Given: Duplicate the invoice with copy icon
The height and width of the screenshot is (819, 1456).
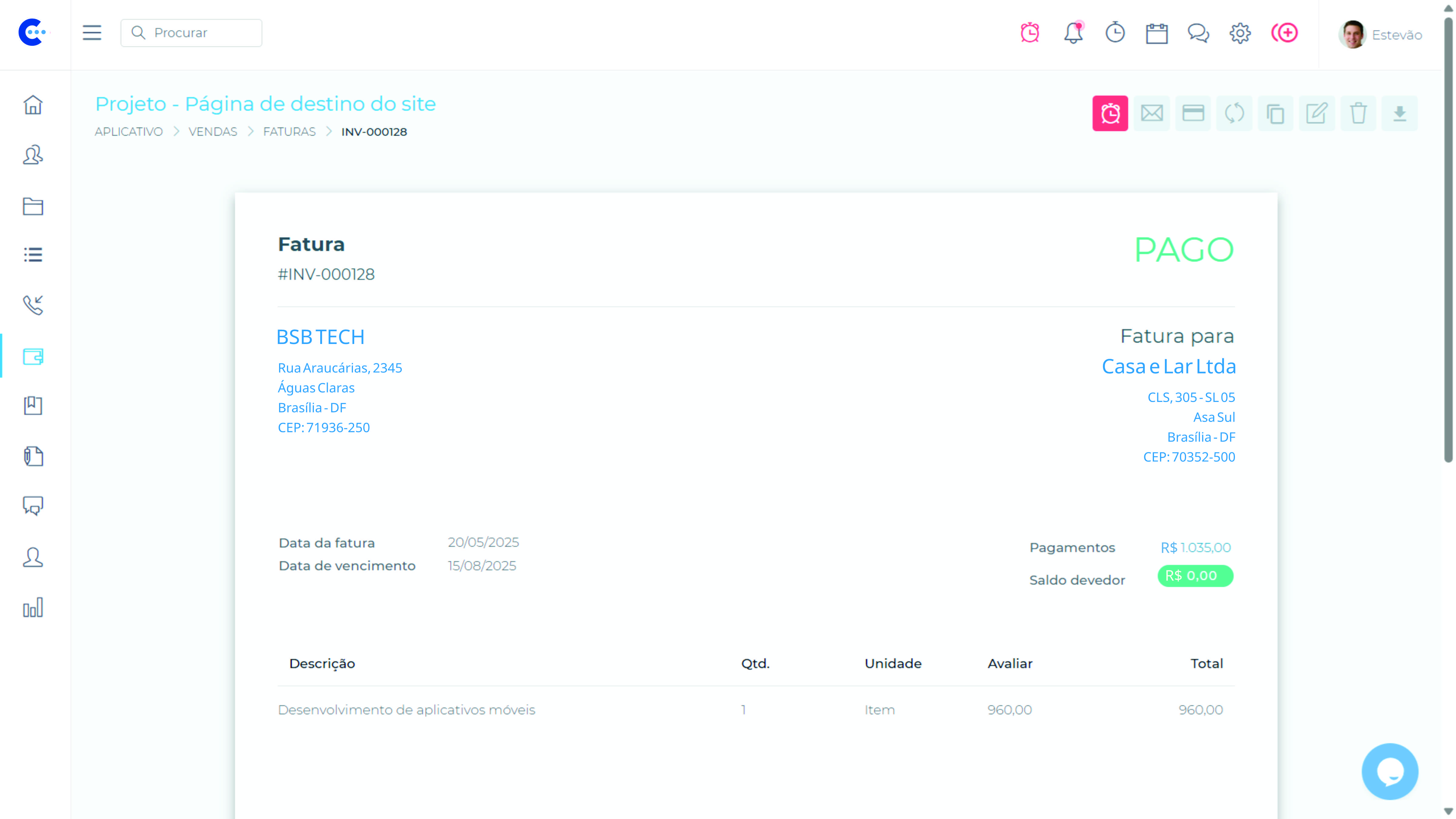Looking at the screenshot, I should tap(1275, 114).
